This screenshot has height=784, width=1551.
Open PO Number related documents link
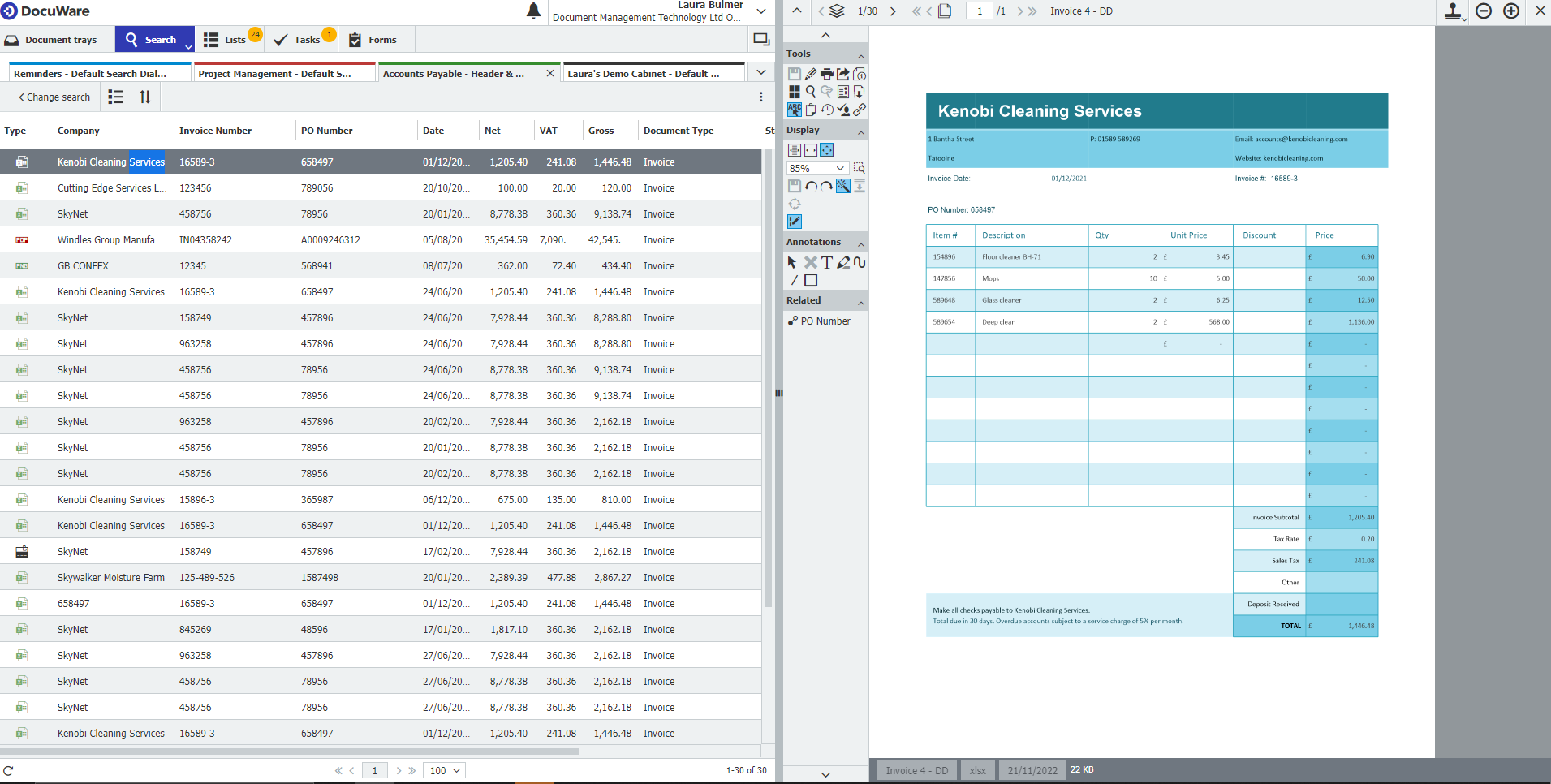point(825,321)
